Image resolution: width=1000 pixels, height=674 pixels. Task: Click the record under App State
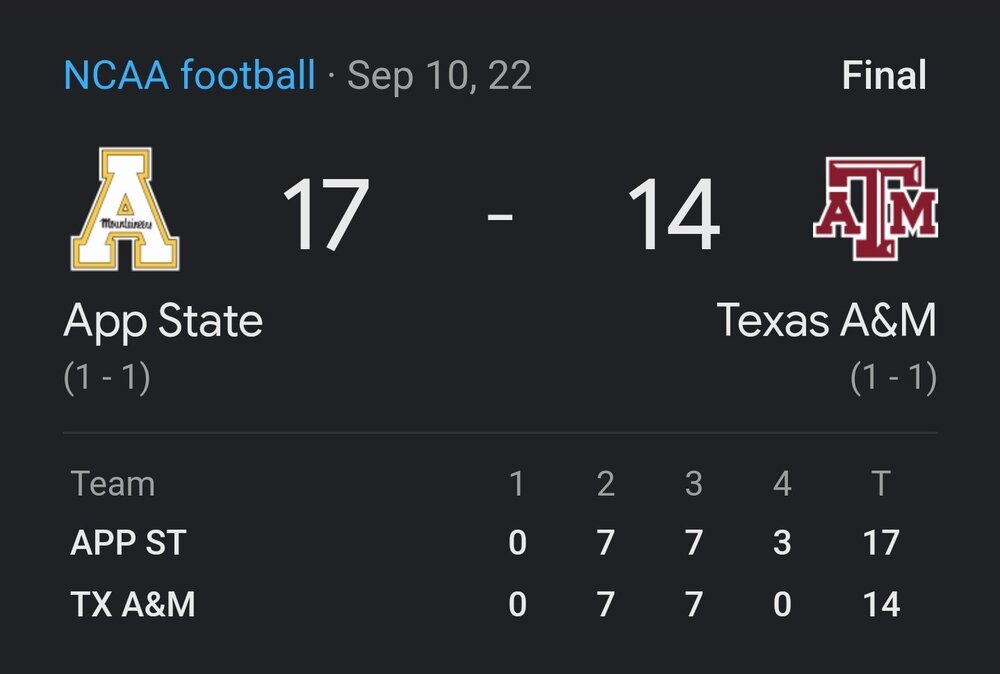click(107, 378)
